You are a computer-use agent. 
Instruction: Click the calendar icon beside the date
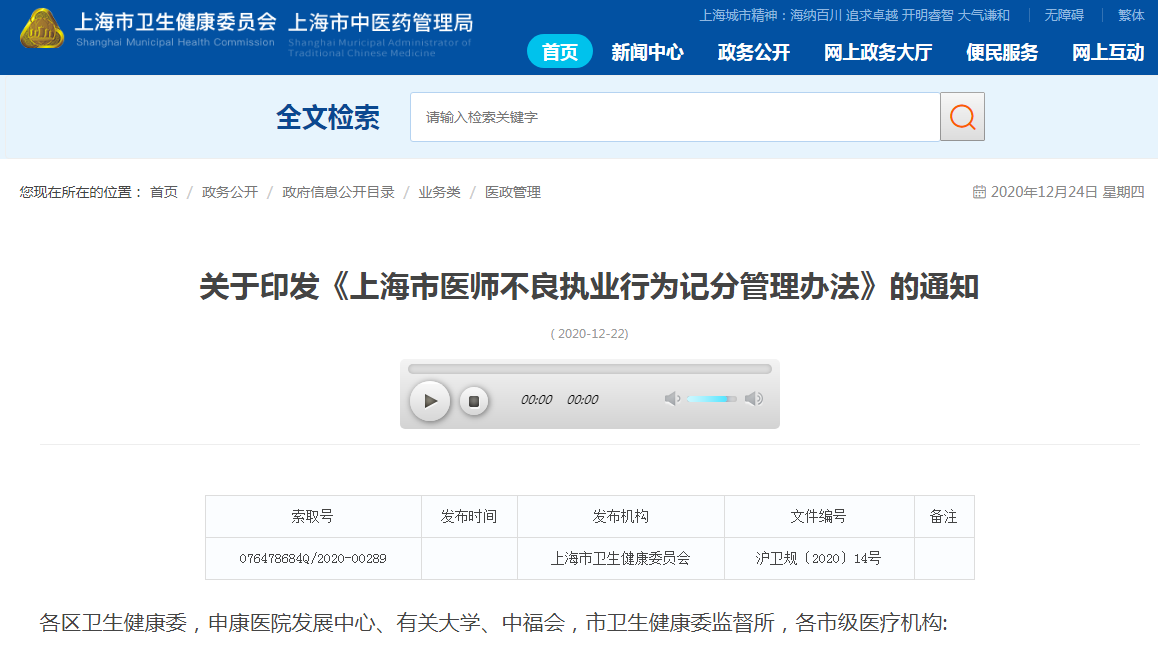pos(979,192)
